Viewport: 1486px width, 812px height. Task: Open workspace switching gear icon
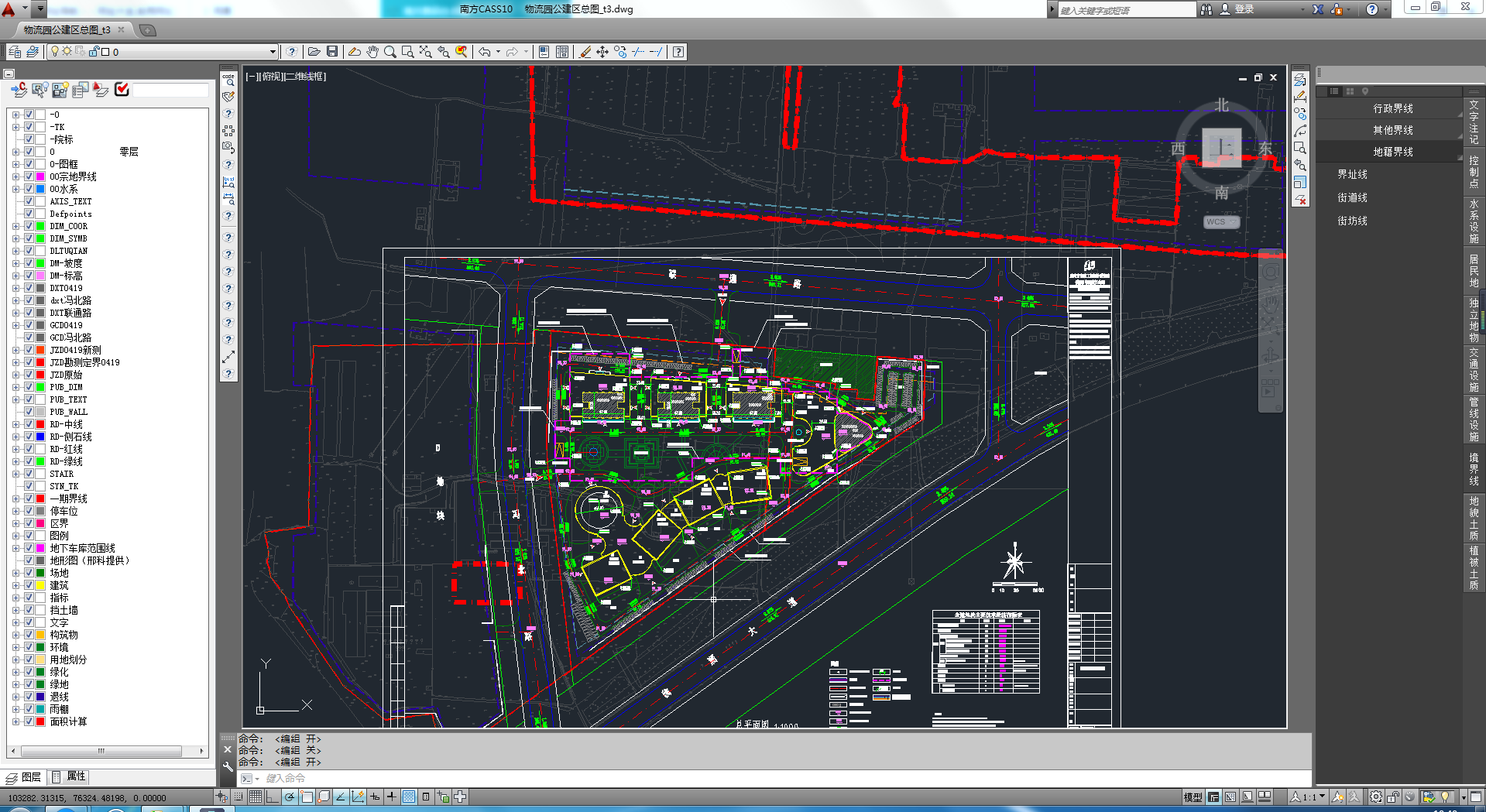click(1376, 797)
